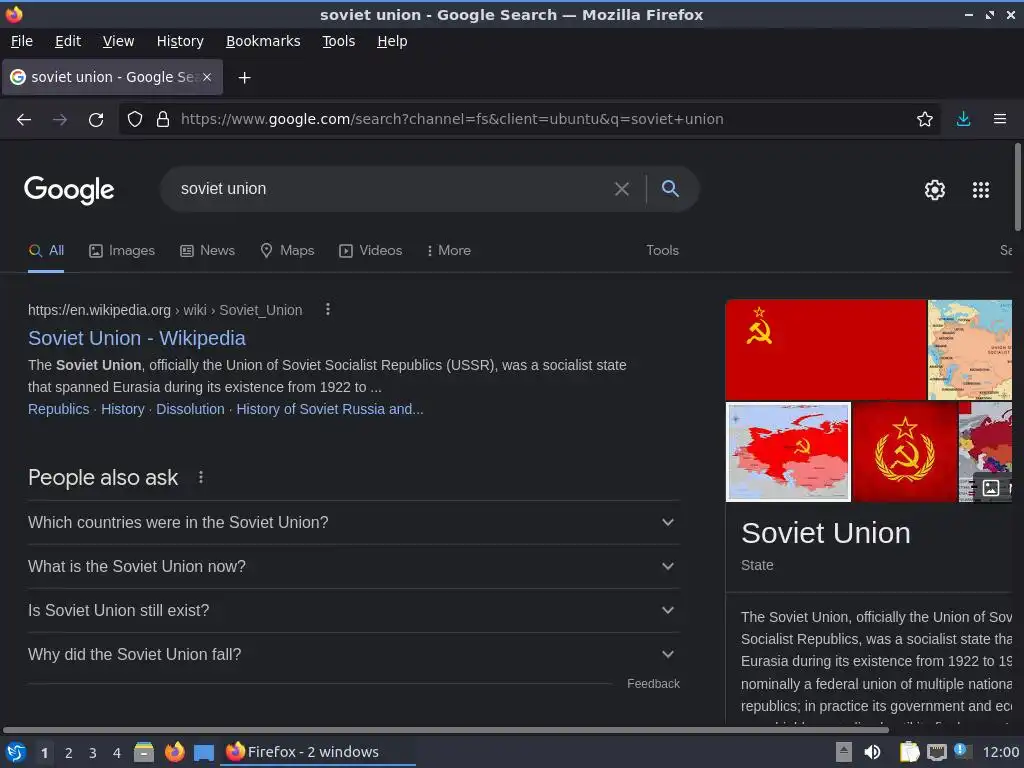The height and width of the screenshot is (768, 1024).
Task: Open a new tab with the plus button
Action: (244, 78)
